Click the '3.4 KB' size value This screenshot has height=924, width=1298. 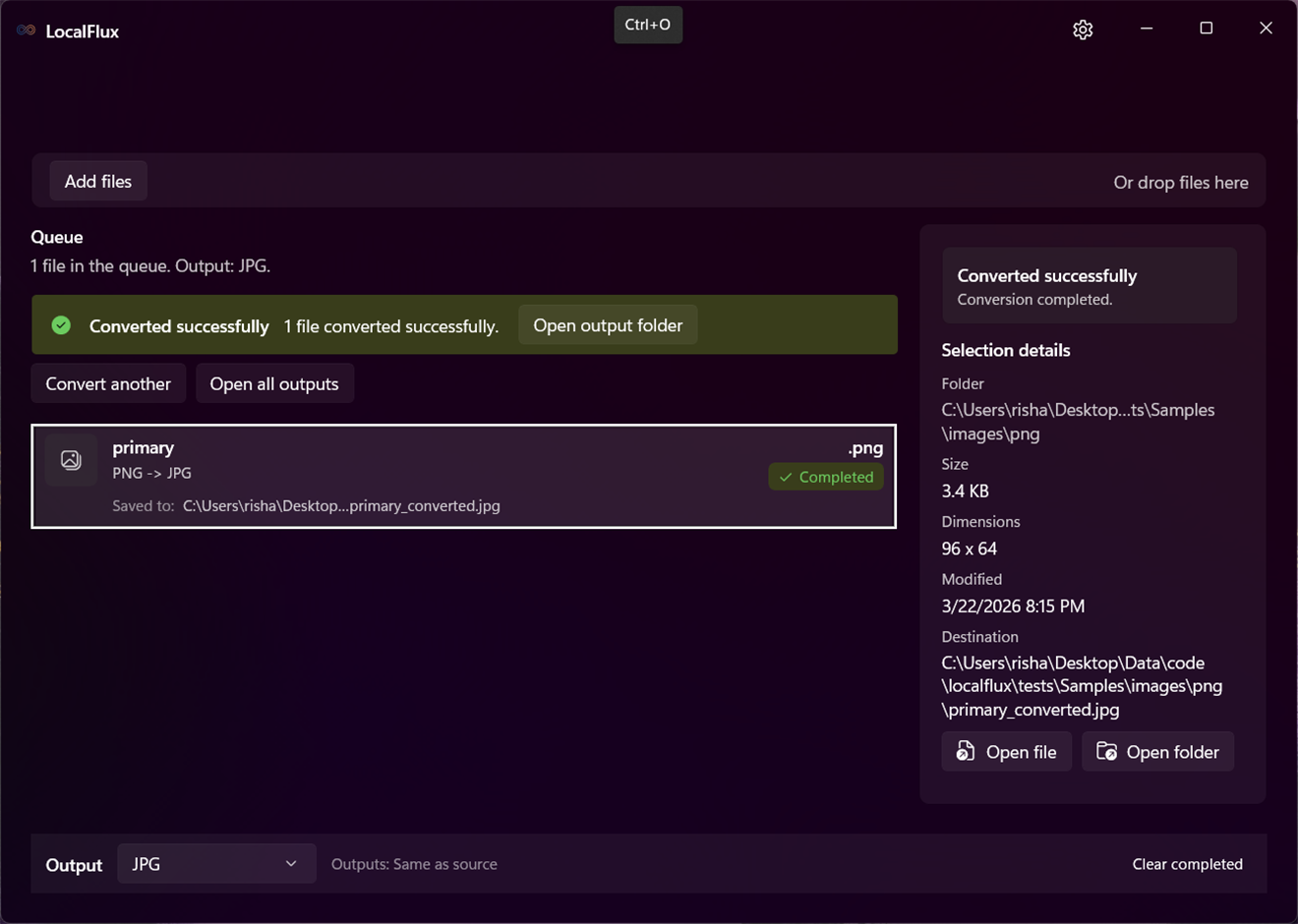coord(965,491)
